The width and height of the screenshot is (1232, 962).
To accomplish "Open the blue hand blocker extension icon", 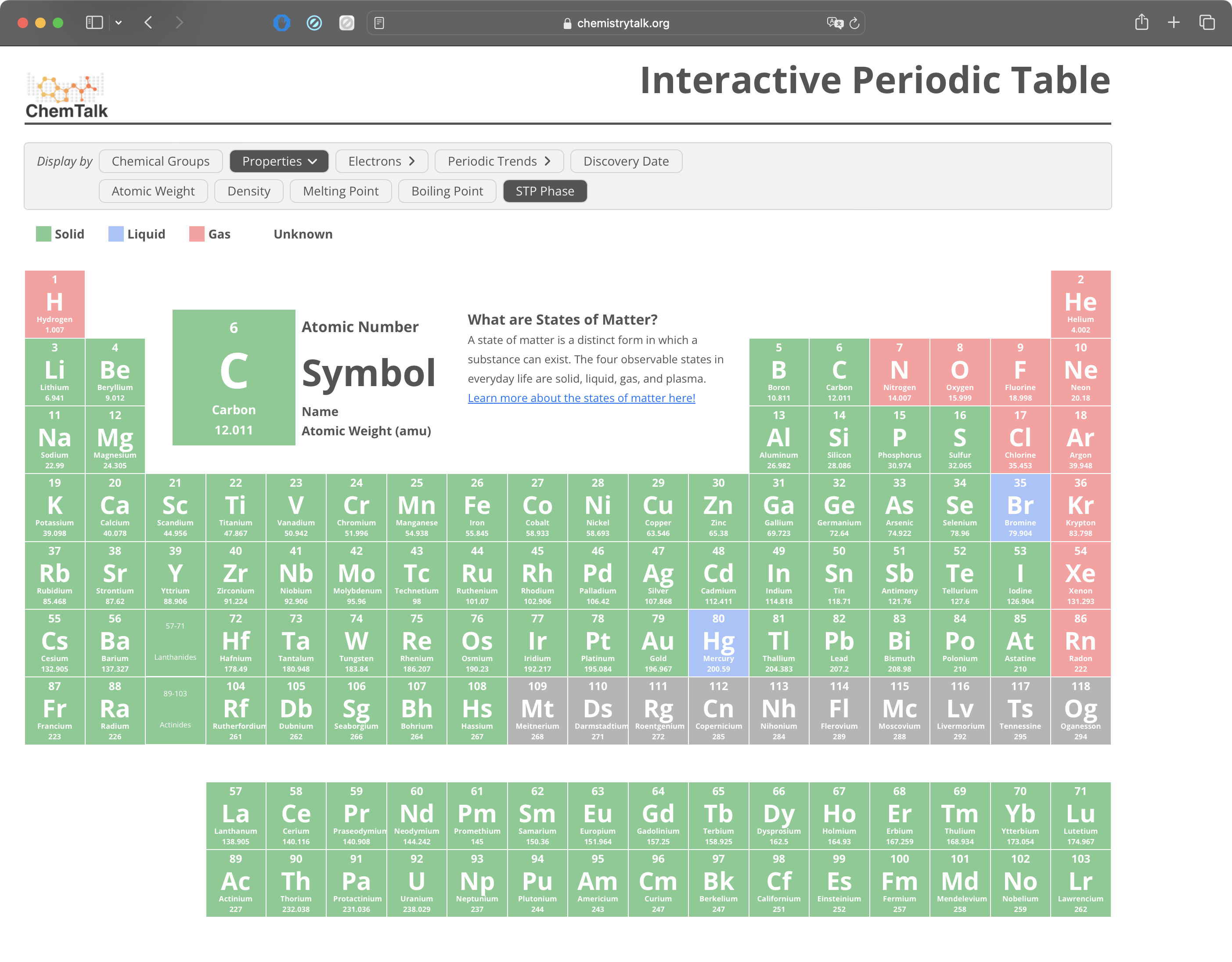I will [282, 22].
